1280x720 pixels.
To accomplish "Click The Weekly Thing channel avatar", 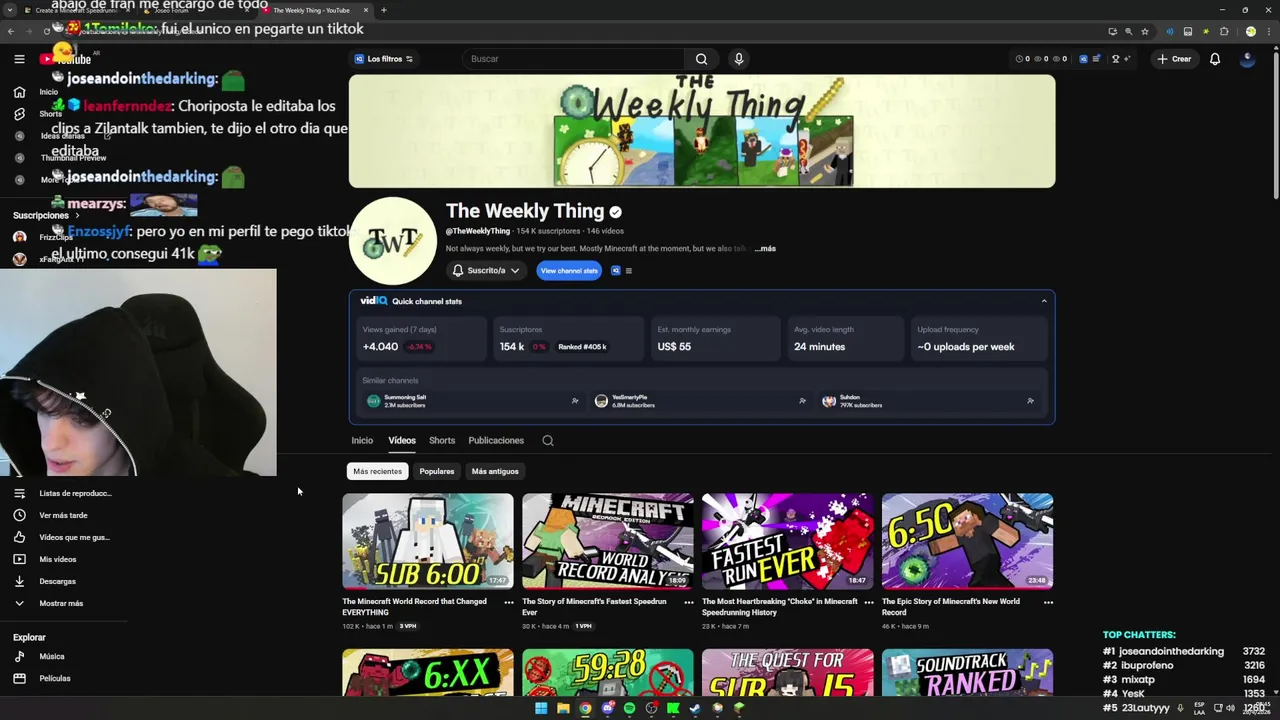I will pos(393,241).
